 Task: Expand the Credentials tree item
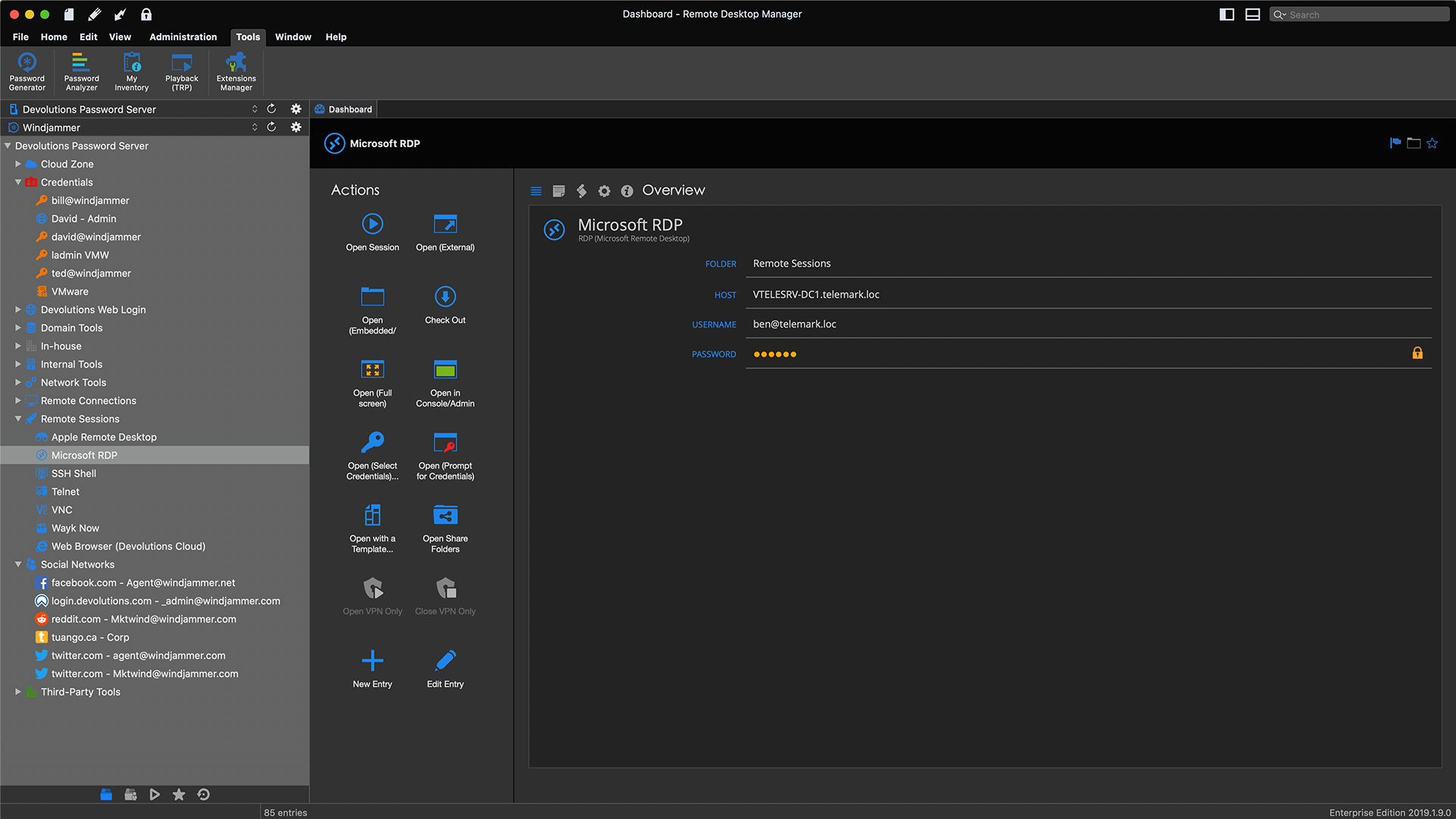click(x=19, y=182)
